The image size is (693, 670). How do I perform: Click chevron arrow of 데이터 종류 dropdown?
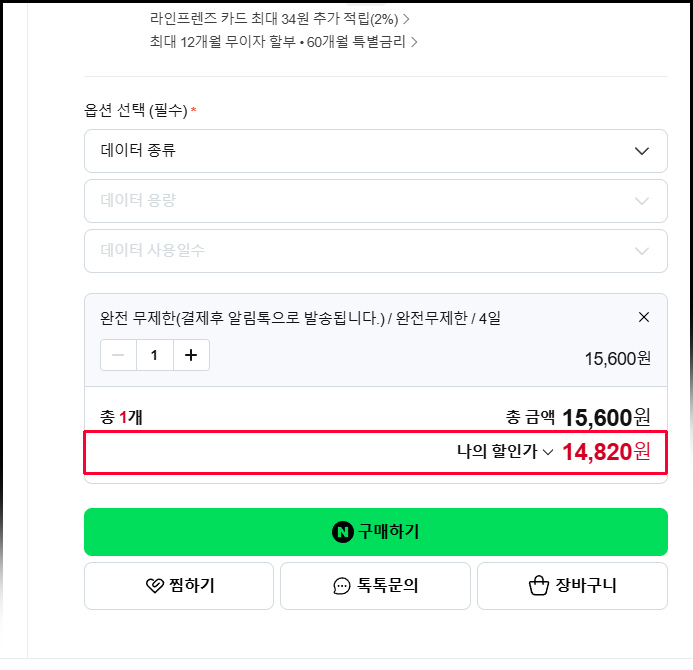(x=642, y=151)
